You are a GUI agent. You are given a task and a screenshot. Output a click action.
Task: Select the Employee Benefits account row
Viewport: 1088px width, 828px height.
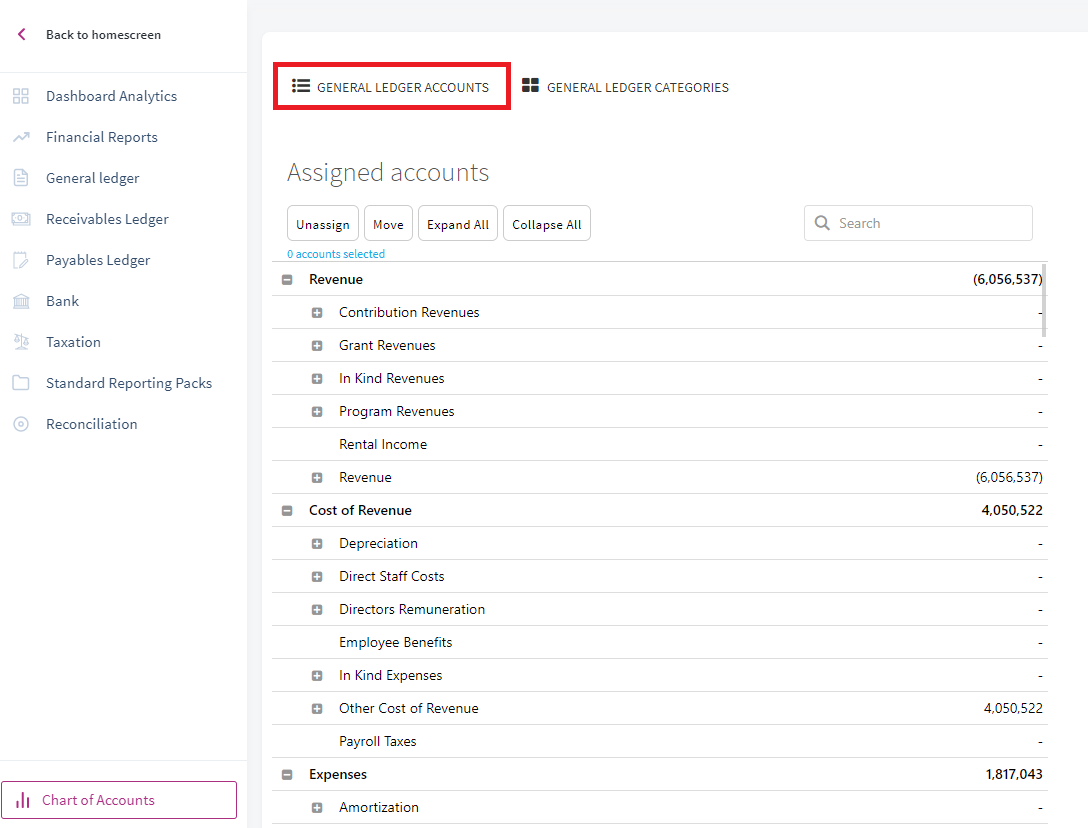(660, 642)
